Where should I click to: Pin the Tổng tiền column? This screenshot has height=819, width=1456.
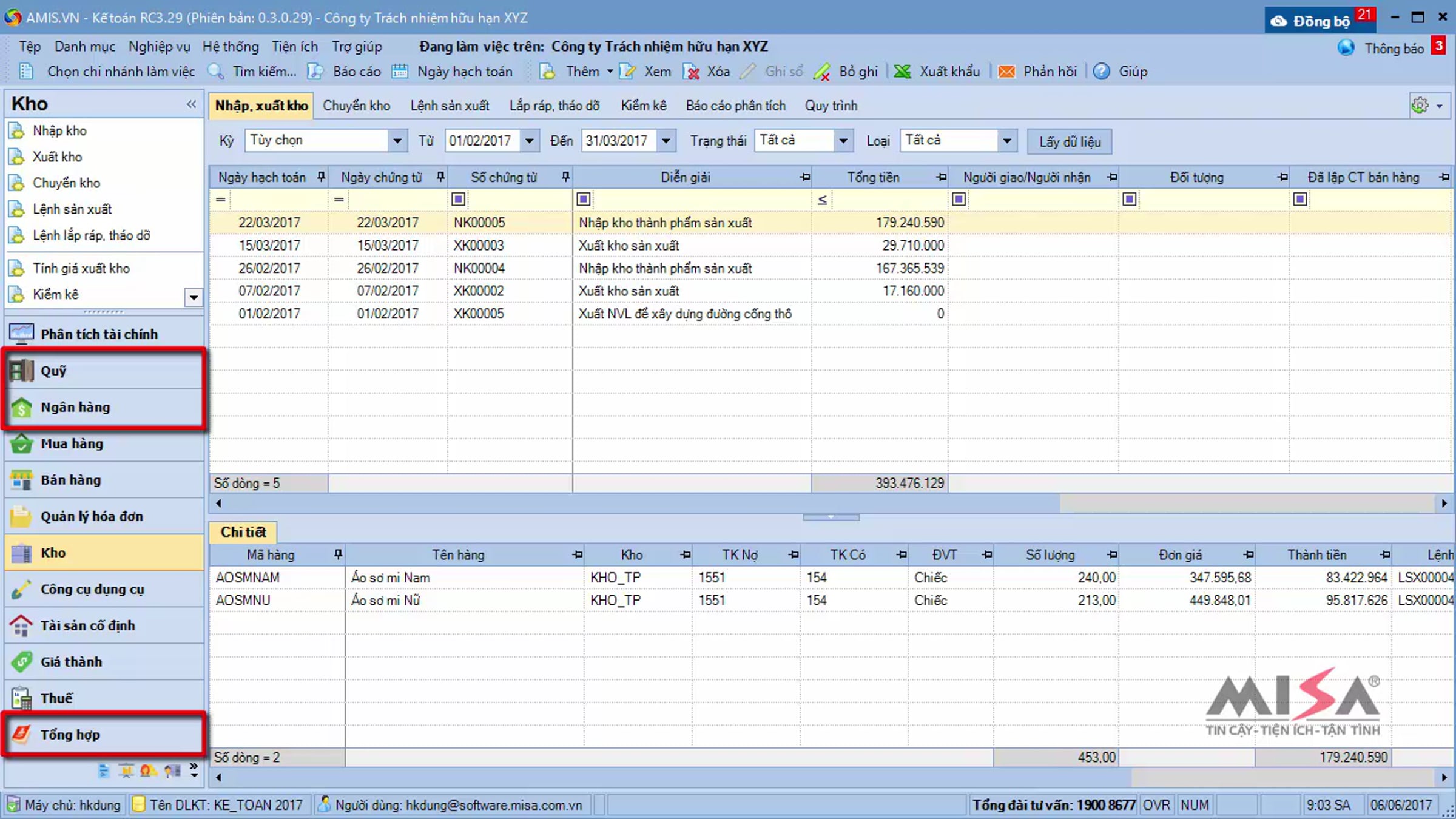pos(941,177)
